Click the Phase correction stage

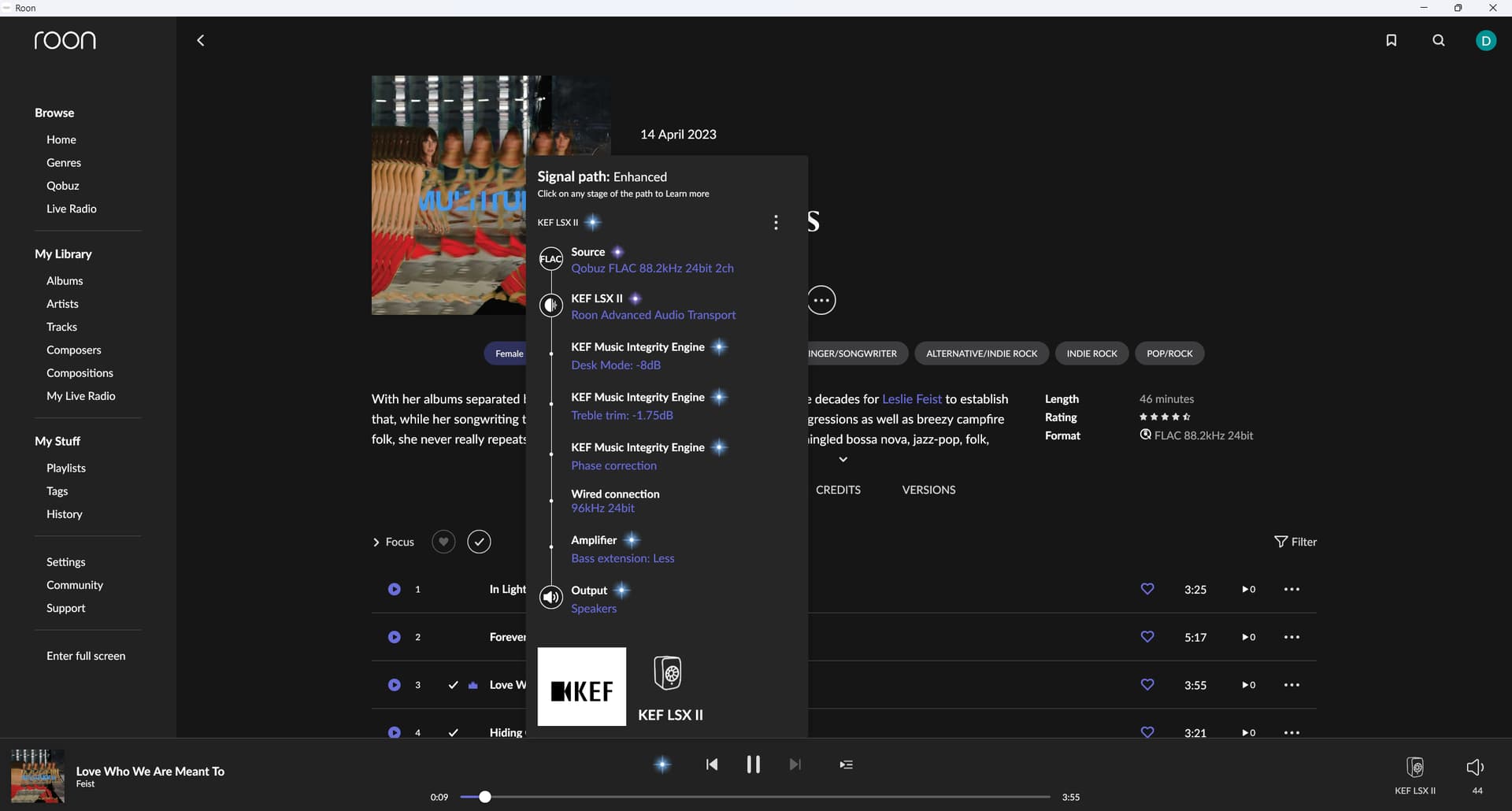click(x=614, y=466)
